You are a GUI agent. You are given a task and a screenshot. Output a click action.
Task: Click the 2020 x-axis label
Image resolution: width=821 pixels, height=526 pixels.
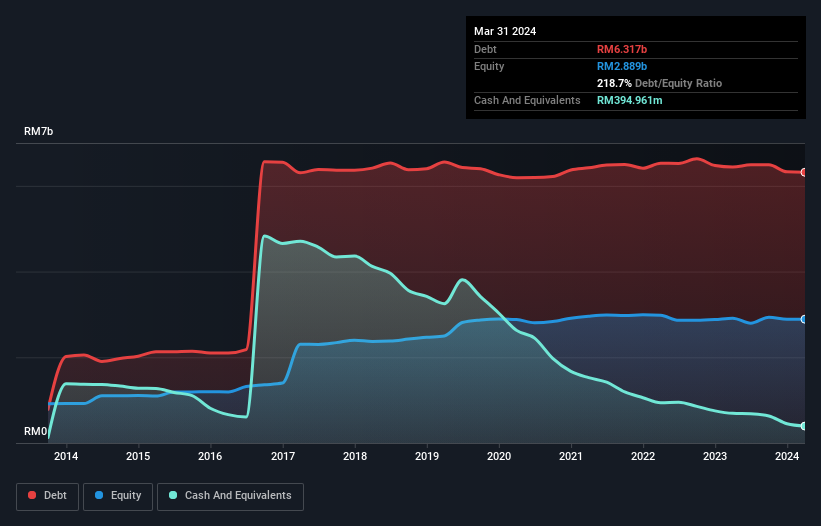[x=499, y=456]
